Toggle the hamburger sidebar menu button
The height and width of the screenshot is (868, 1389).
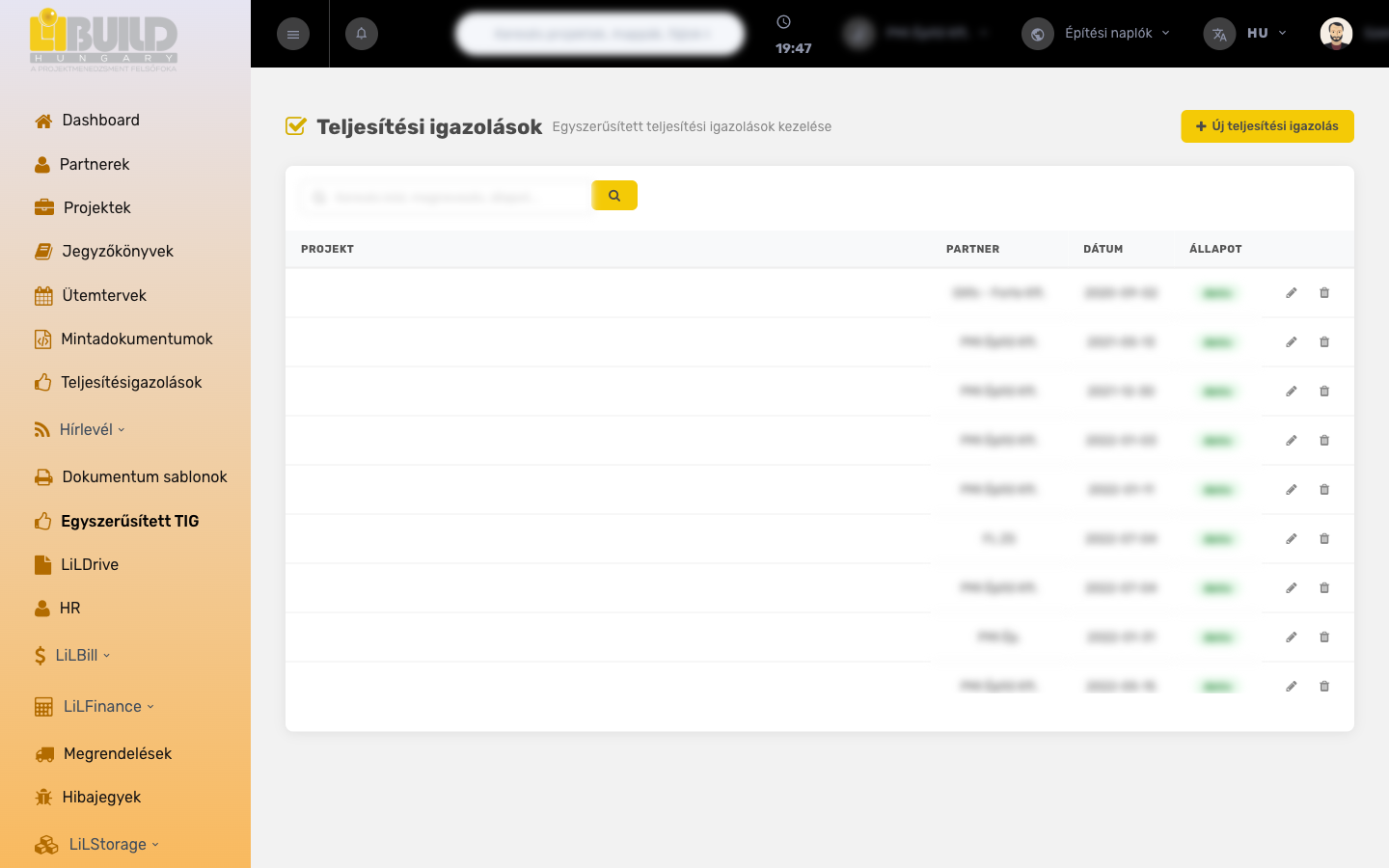293,34
